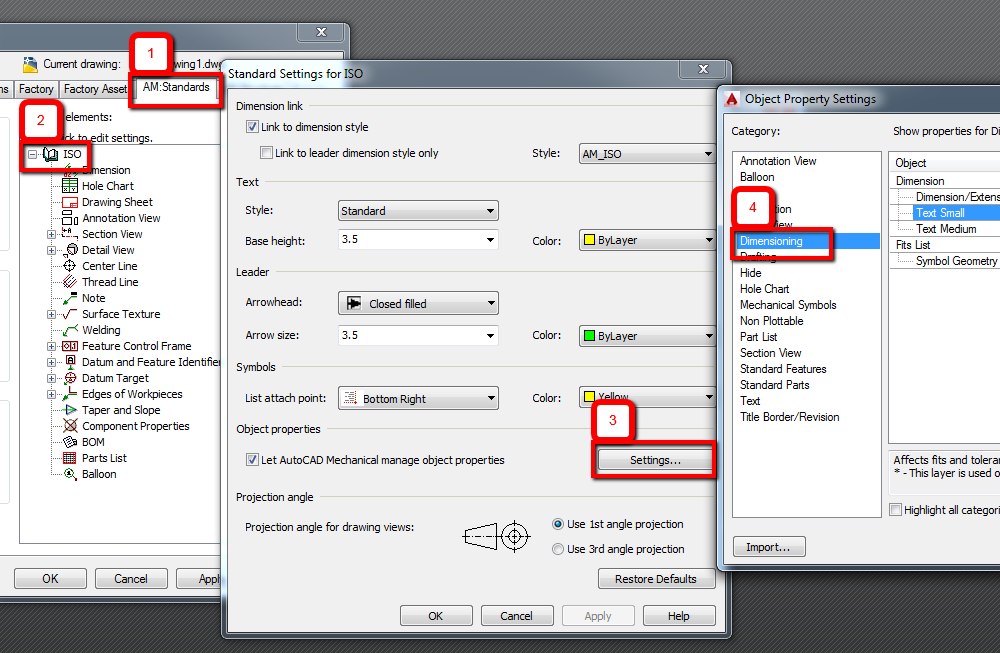Click the Settings... button
The height and width of the screenshot is (653, 1000).
tap(655, 460)
